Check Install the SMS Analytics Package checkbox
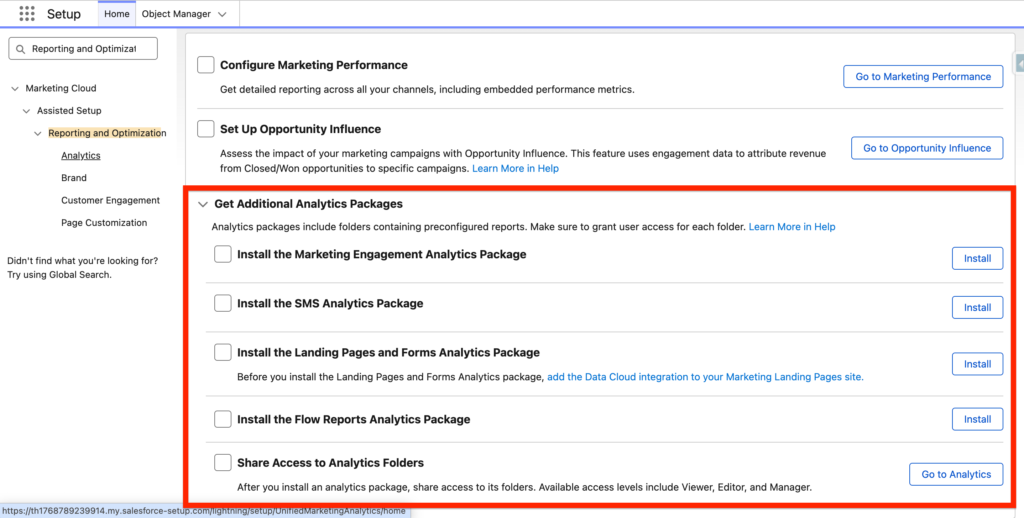The width and height of the screenshot is (1024, 518). pyautogui.click(x=223, y=303)
